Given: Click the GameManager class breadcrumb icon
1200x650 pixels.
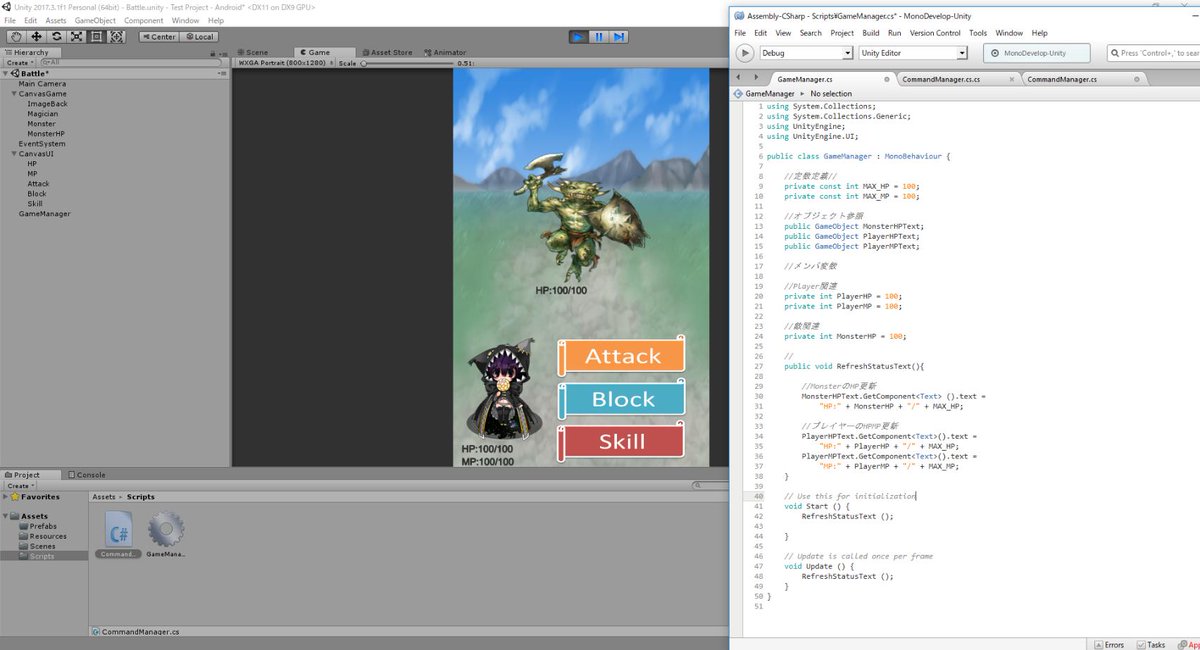Looking at the screenshot, I should (x=738, y=93).
